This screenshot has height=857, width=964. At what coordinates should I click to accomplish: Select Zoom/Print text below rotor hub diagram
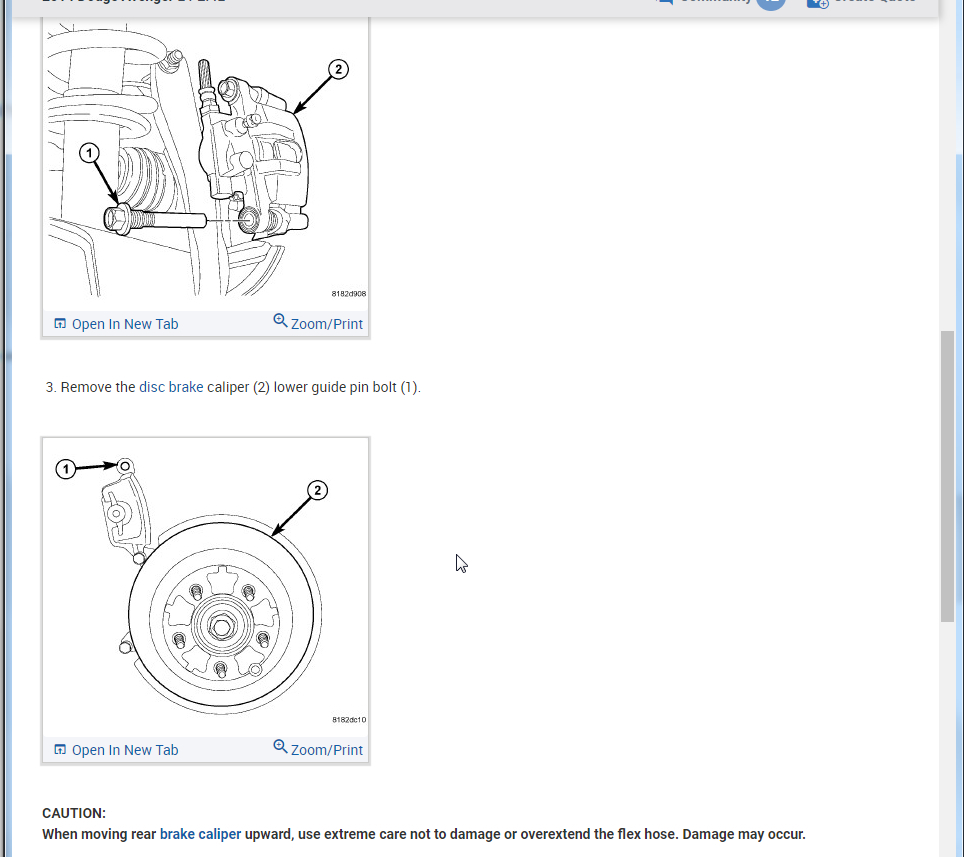click(x=326, y=750)
